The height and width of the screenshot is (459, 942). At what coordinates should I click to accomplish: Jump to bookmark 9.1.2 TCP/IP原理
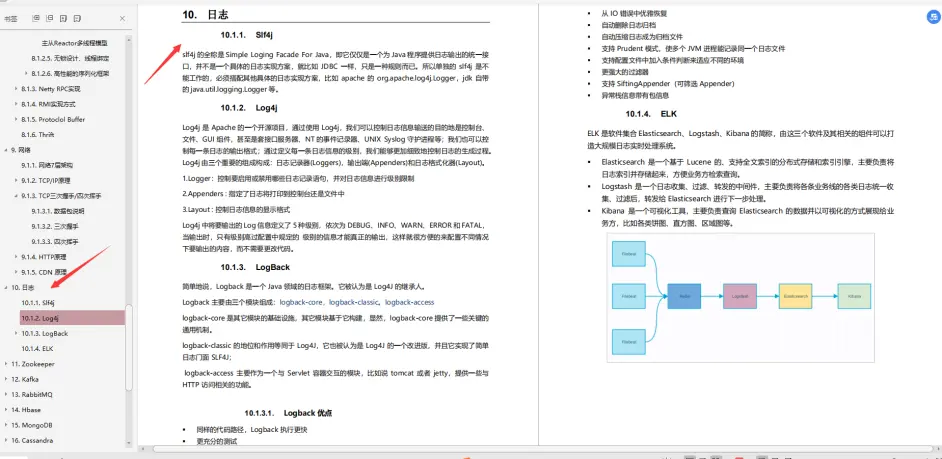[46, 181]
